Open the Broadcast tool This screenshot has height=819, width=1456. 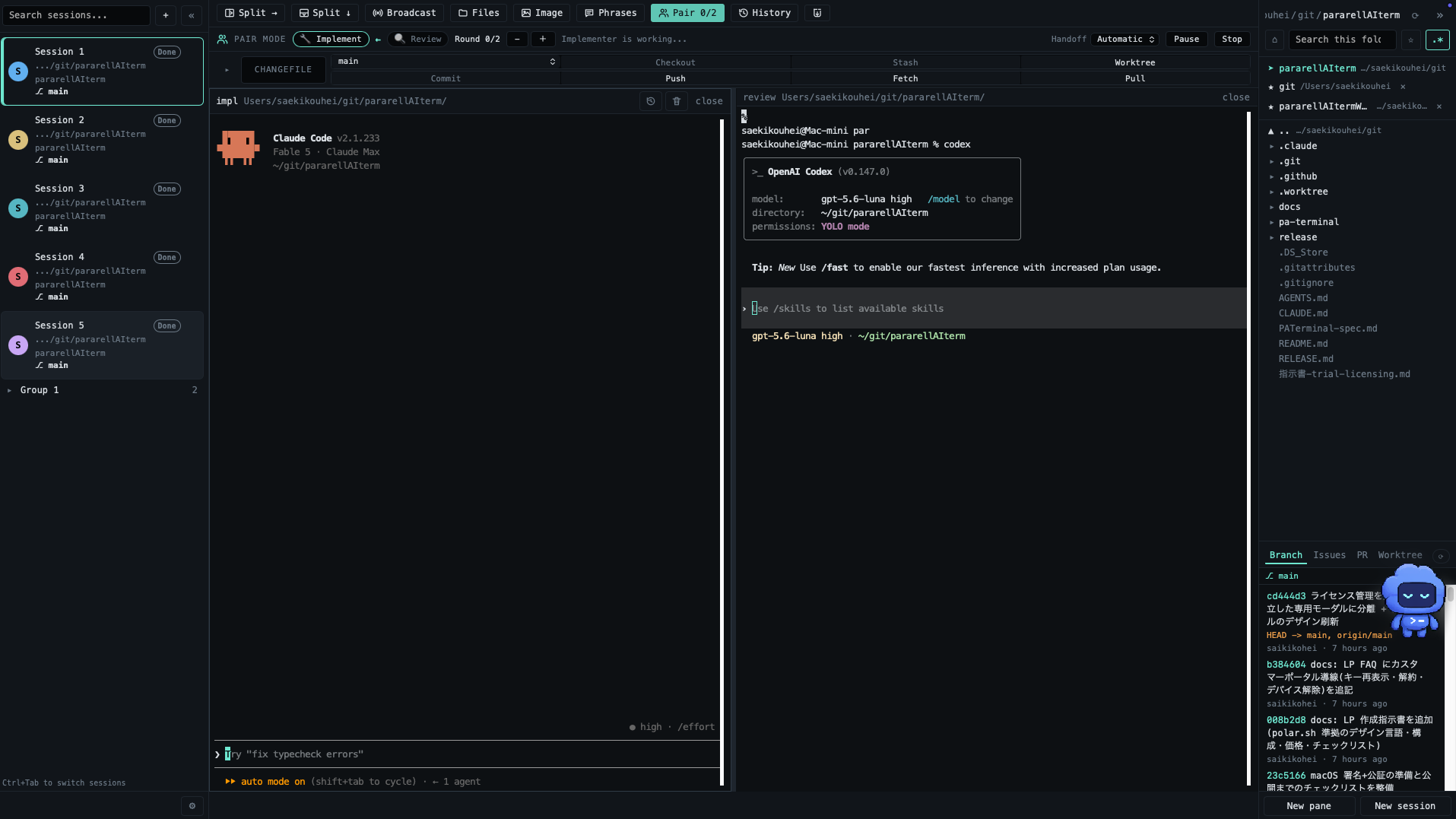pyautogui.click(x=404, y=13)
